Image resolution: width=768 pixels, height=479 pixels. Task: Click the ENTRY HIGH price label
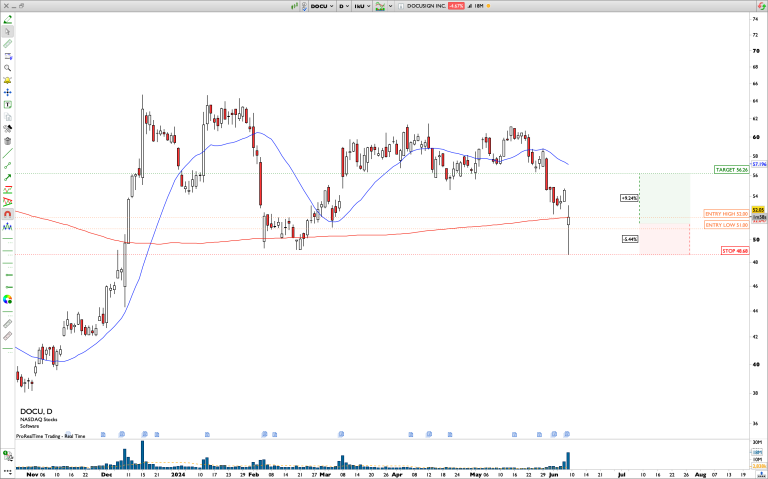point(726,214)
